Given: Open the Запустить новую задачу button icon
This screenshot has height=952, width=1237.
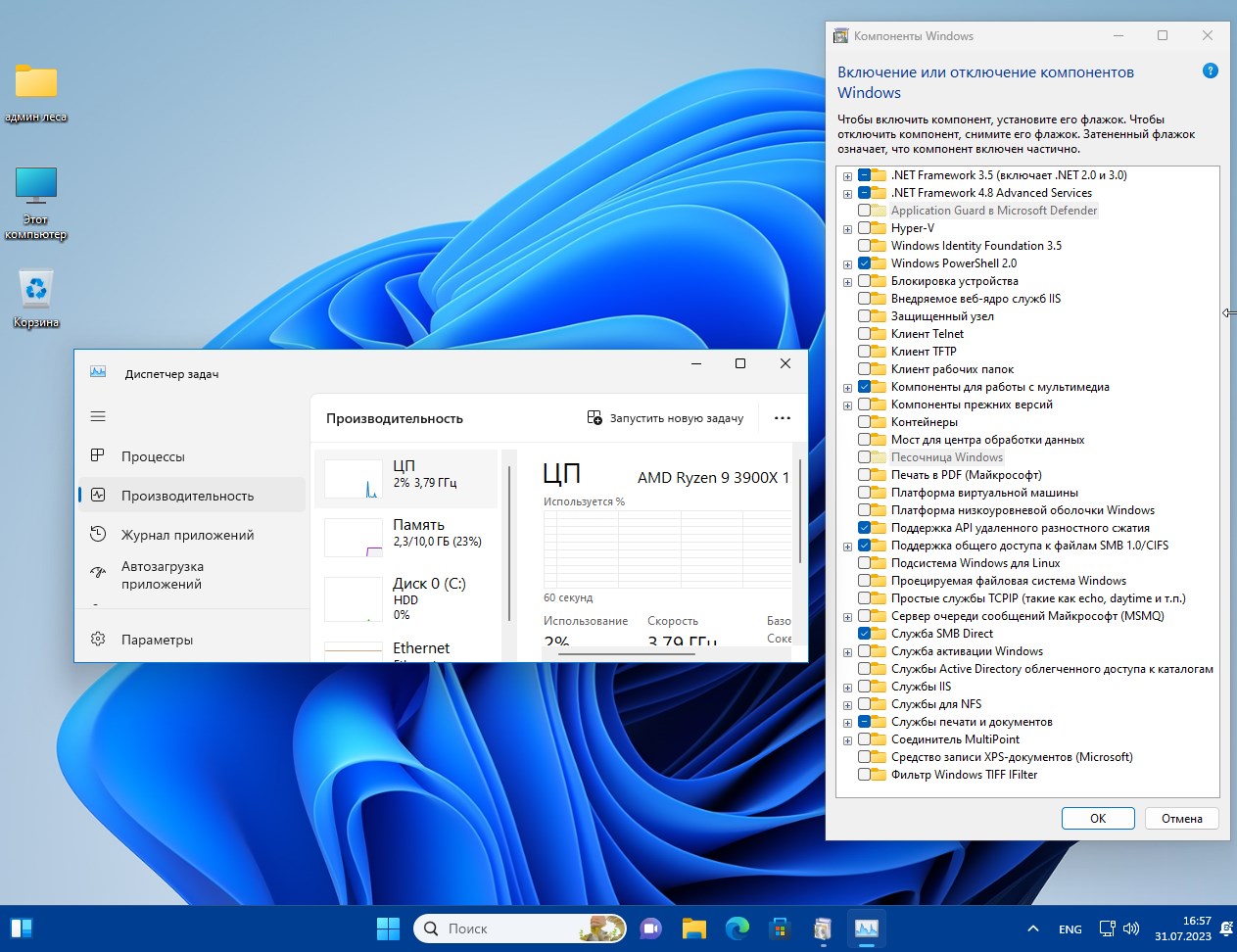Looking at the screenshot, I should pos(594,417).
